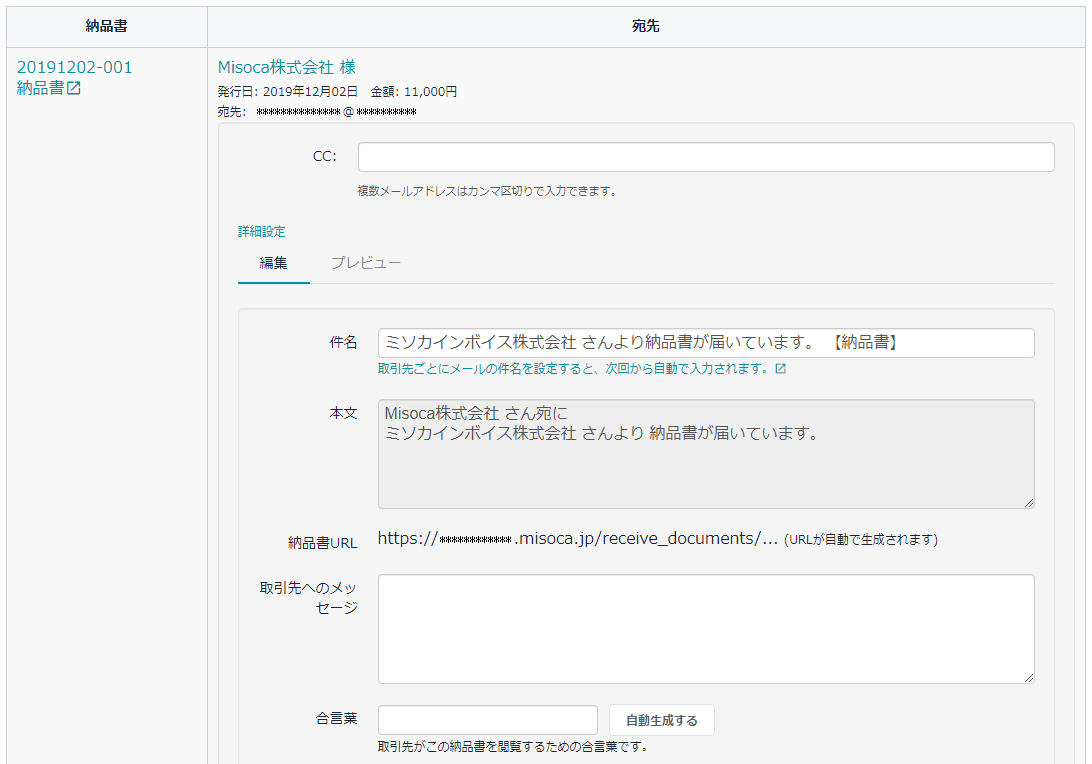Image resolution: width=1092 pixels, height=764 pixels.
Task: Select the 編集 tab
Action: click(274, 263)
